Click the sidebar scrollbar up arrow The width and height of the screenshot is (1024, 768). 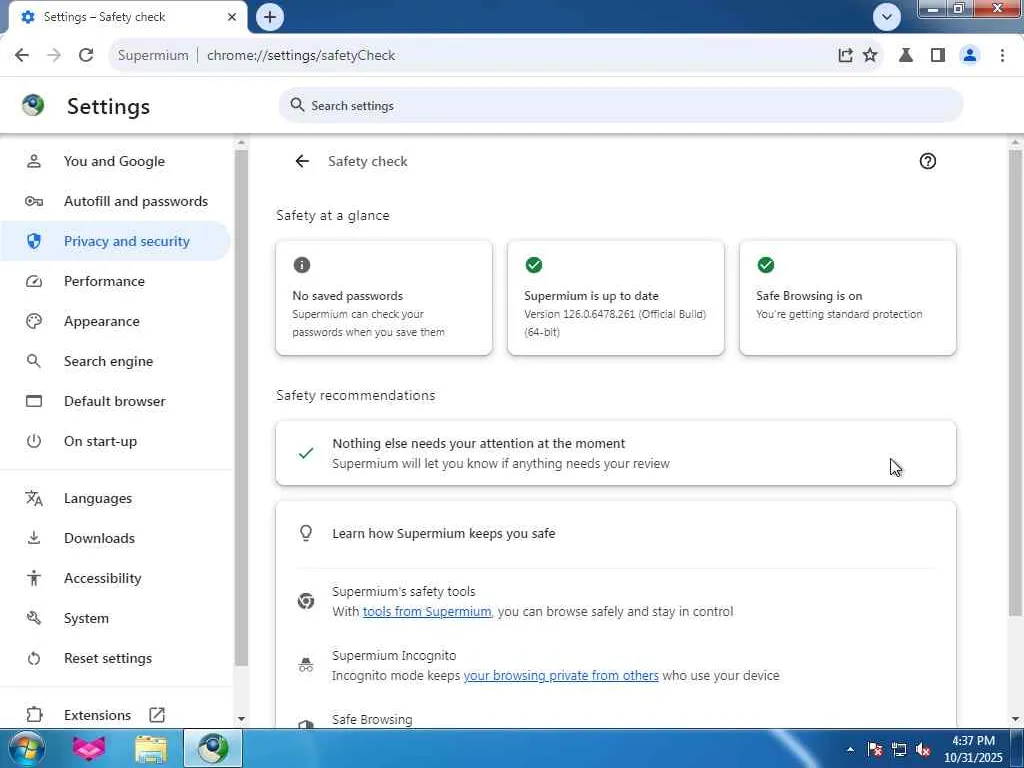pyautogui.click(x=241, y=142)
